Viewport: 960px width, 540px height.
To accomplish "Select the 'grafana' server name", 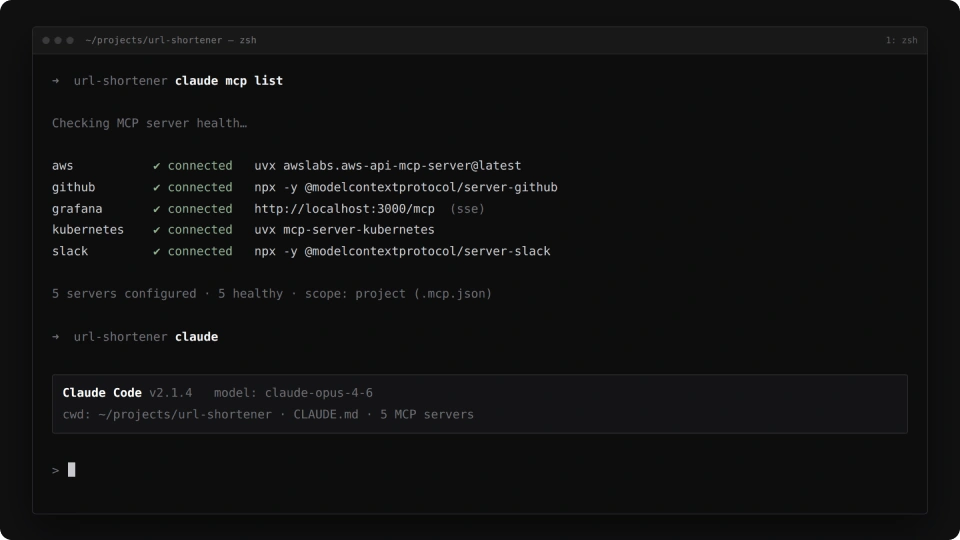I will [x=77, y=209].
